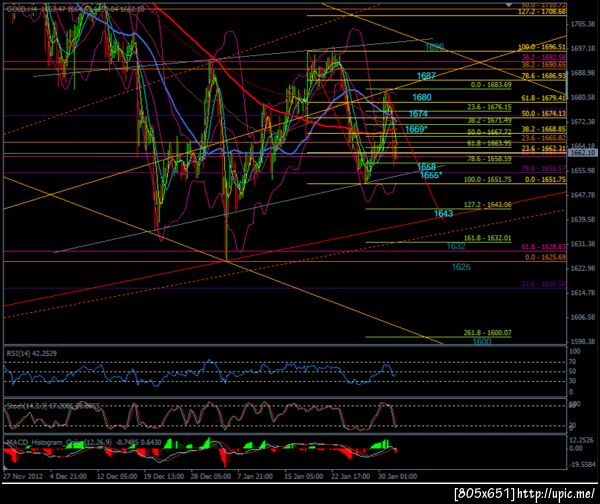The width and height of the screenshot is (600, 504).
Task: Click the cyan 1658 price annotation
Action: [x=426, y=166]
